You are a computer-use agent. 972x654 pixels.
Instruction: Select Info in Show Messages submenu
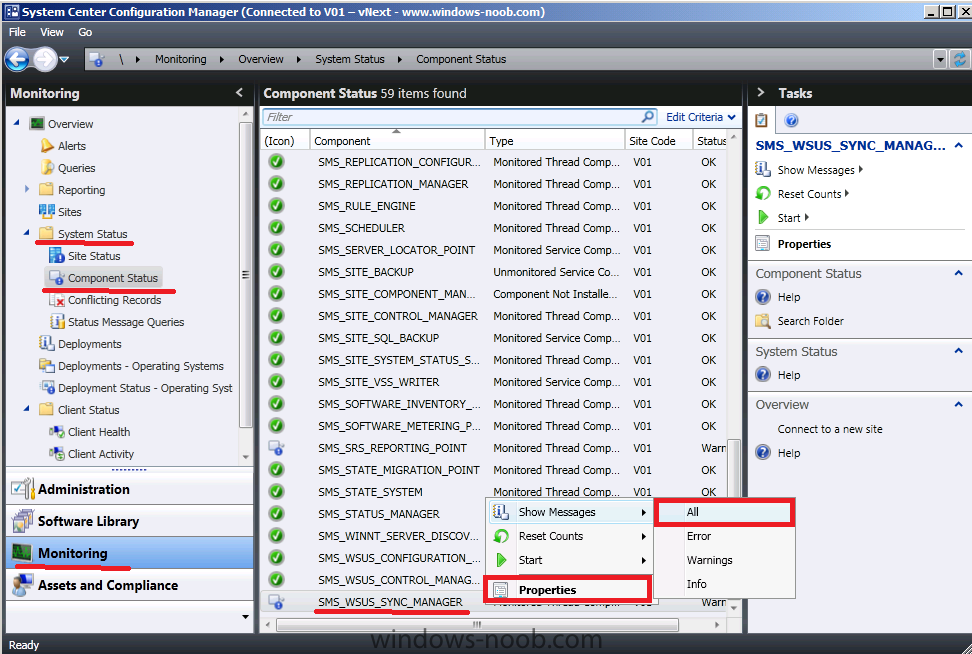click(x=724, y=584)
